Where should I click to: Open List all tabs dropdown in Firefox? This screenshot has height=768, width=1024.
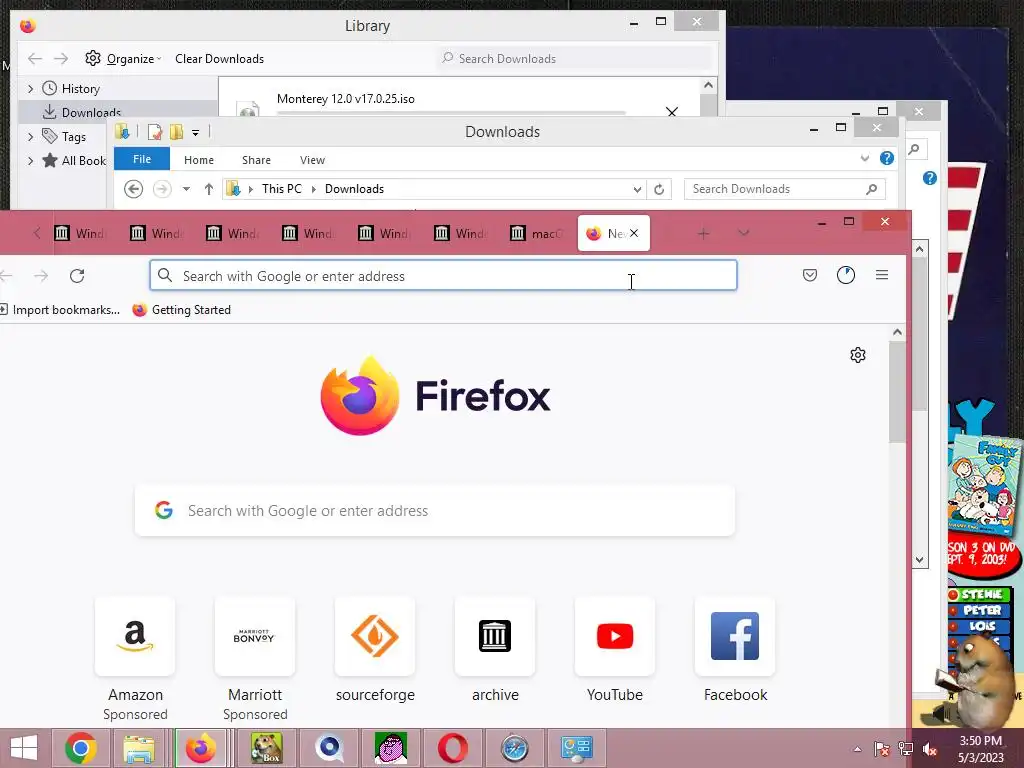coord(743,233)
